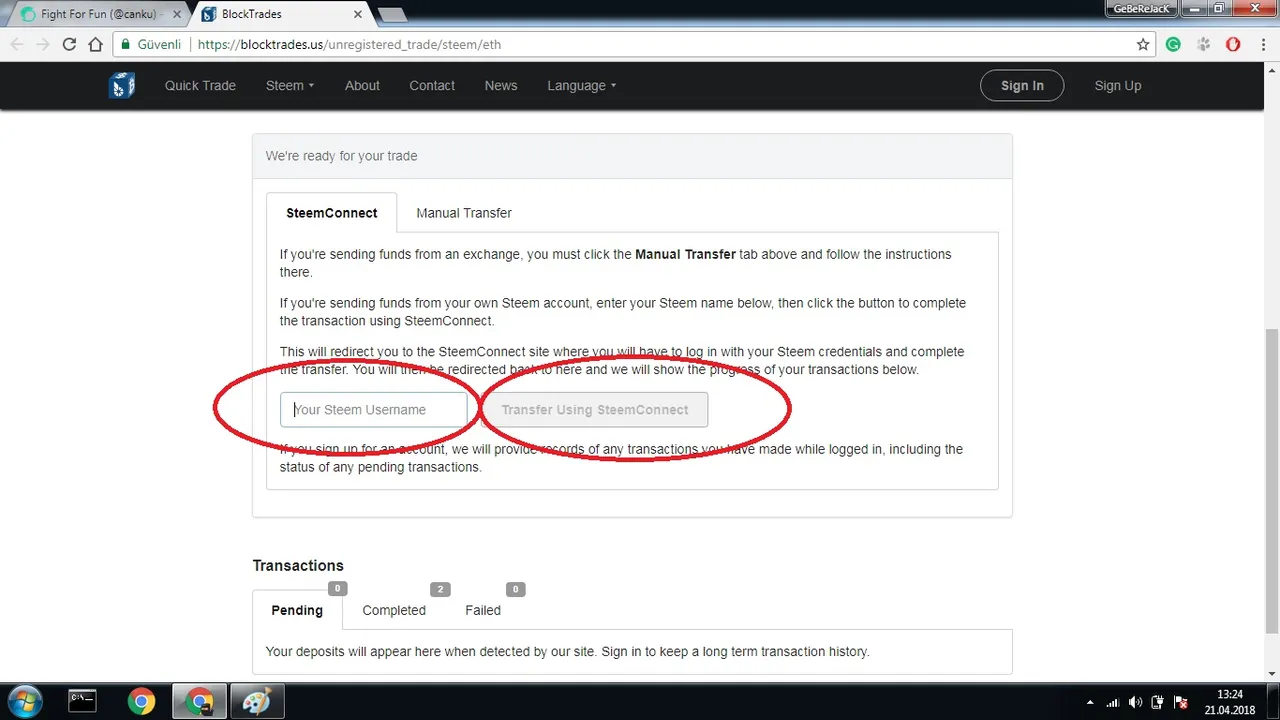Click the volume speaker tray icon
1280x720 pixels.
1135,702
